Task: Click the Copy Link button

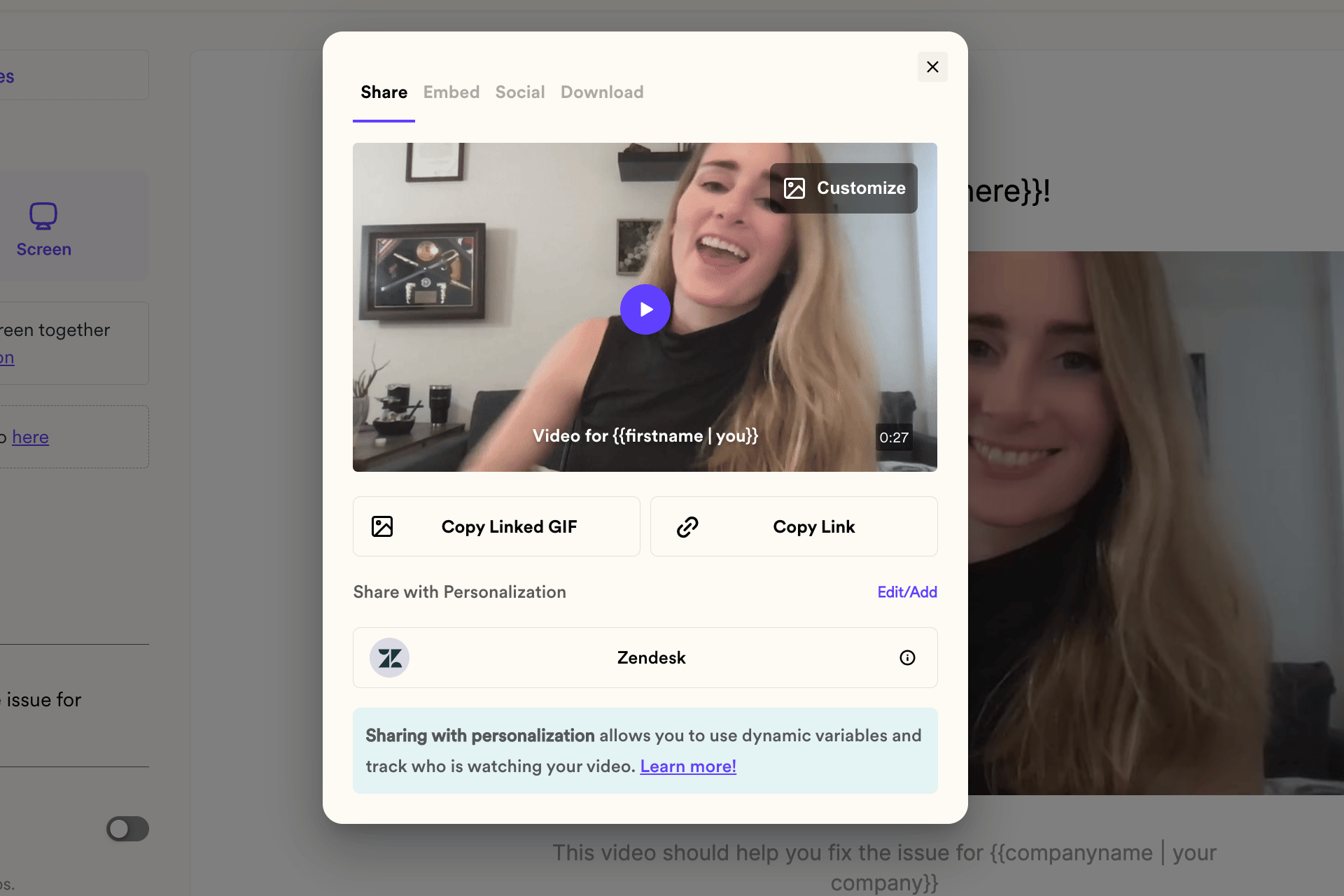Action: click(x=794, y=526)
